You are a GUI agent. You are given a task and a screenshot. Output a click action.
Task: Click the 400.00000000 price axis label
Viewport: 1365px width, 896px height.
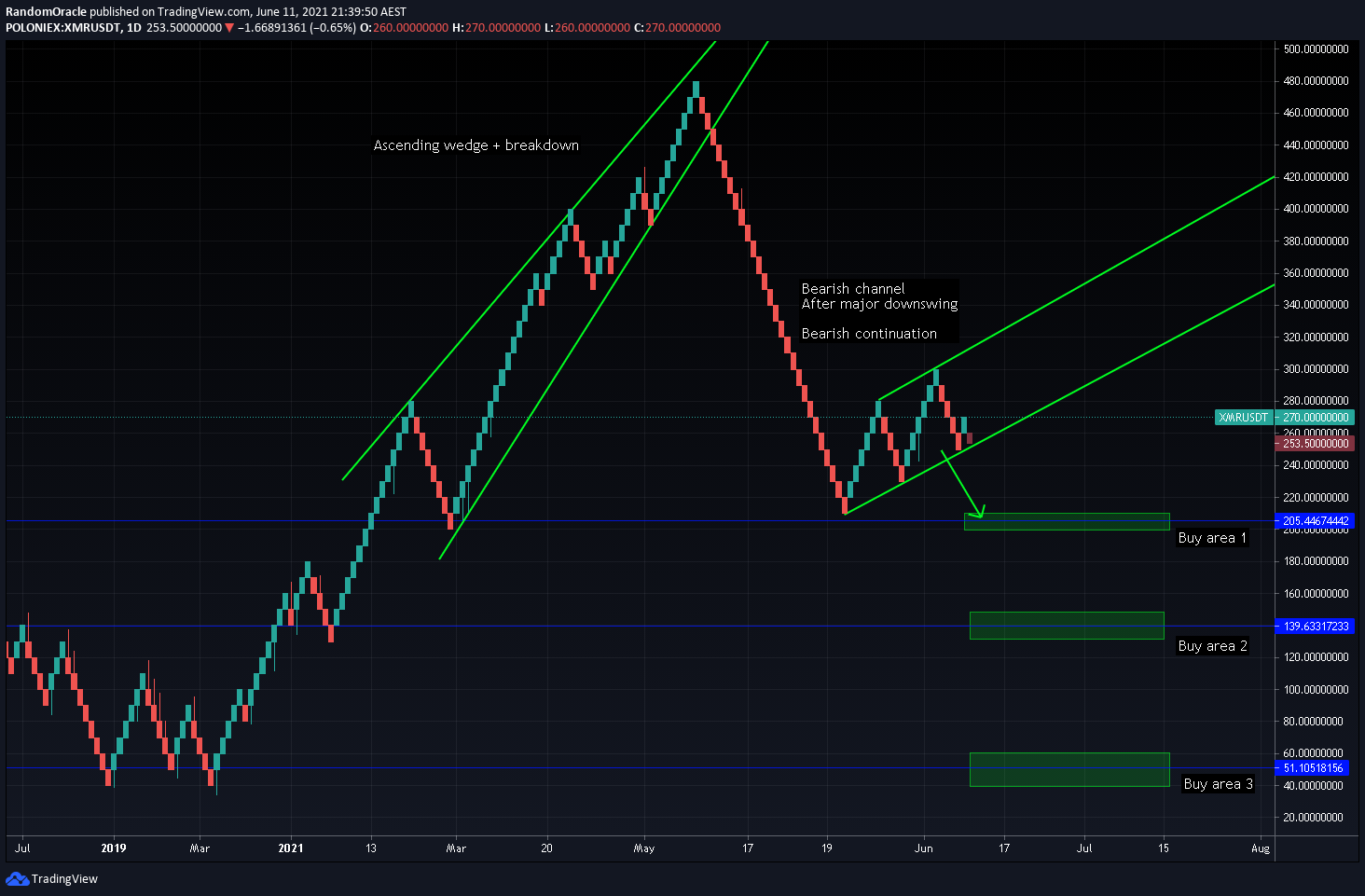click(x=1316, y=209)
